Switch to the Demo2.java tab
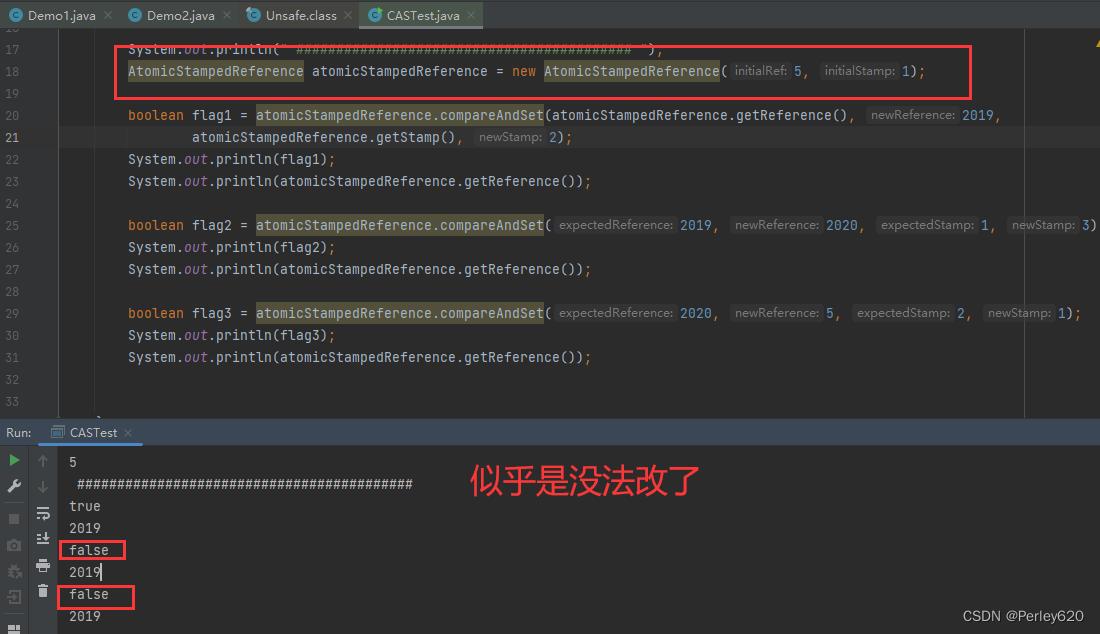Screen dimensions: 1100x634 [x=180, y=15]
